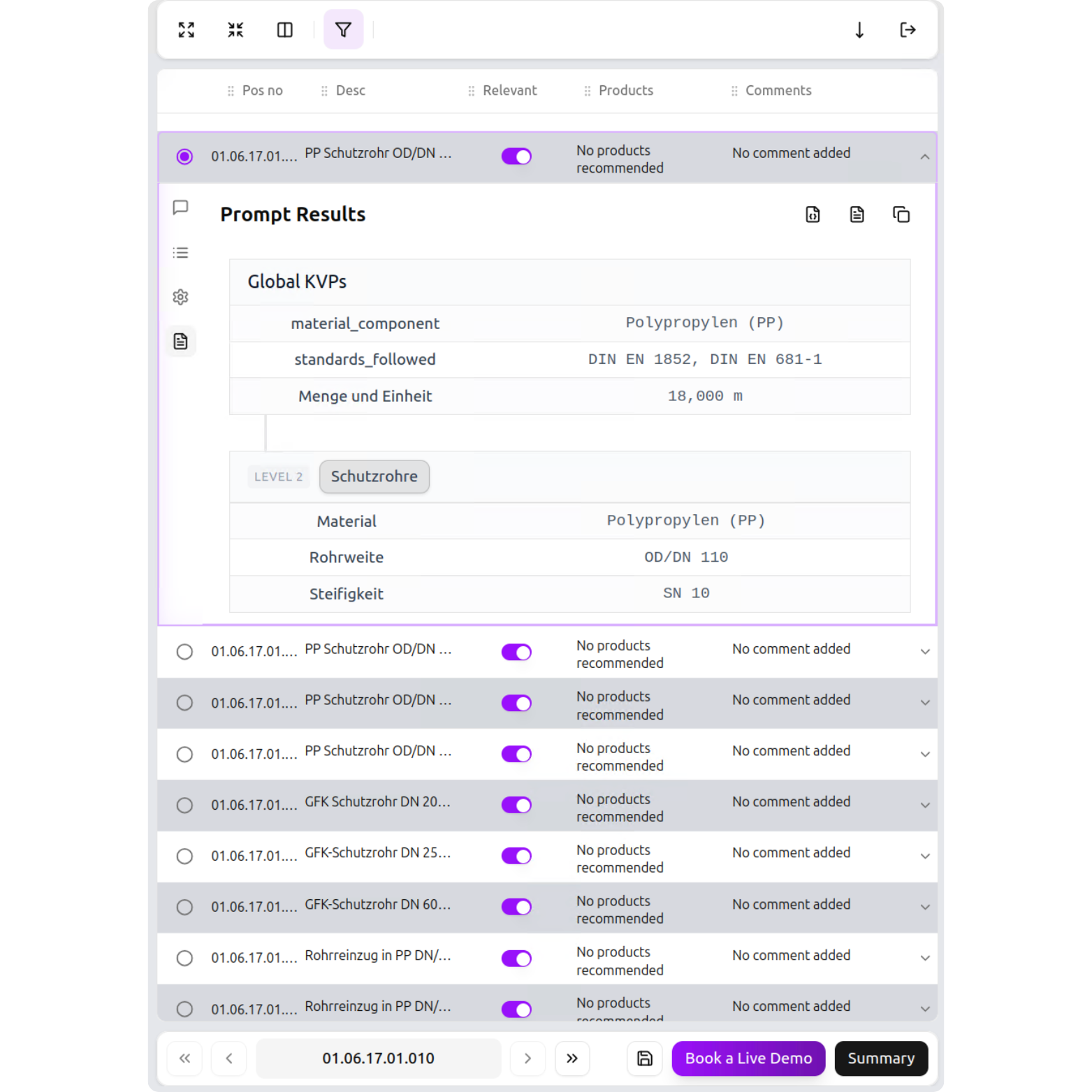Open the Summary button
The width and height of the screenshot is (1092, 1092).
coord(880,1058)
